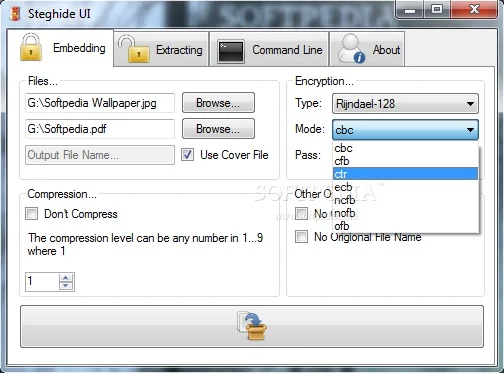
Task: Select the highlighted ctr mode option
Action: pyautogui.click(x=405, y=174)
